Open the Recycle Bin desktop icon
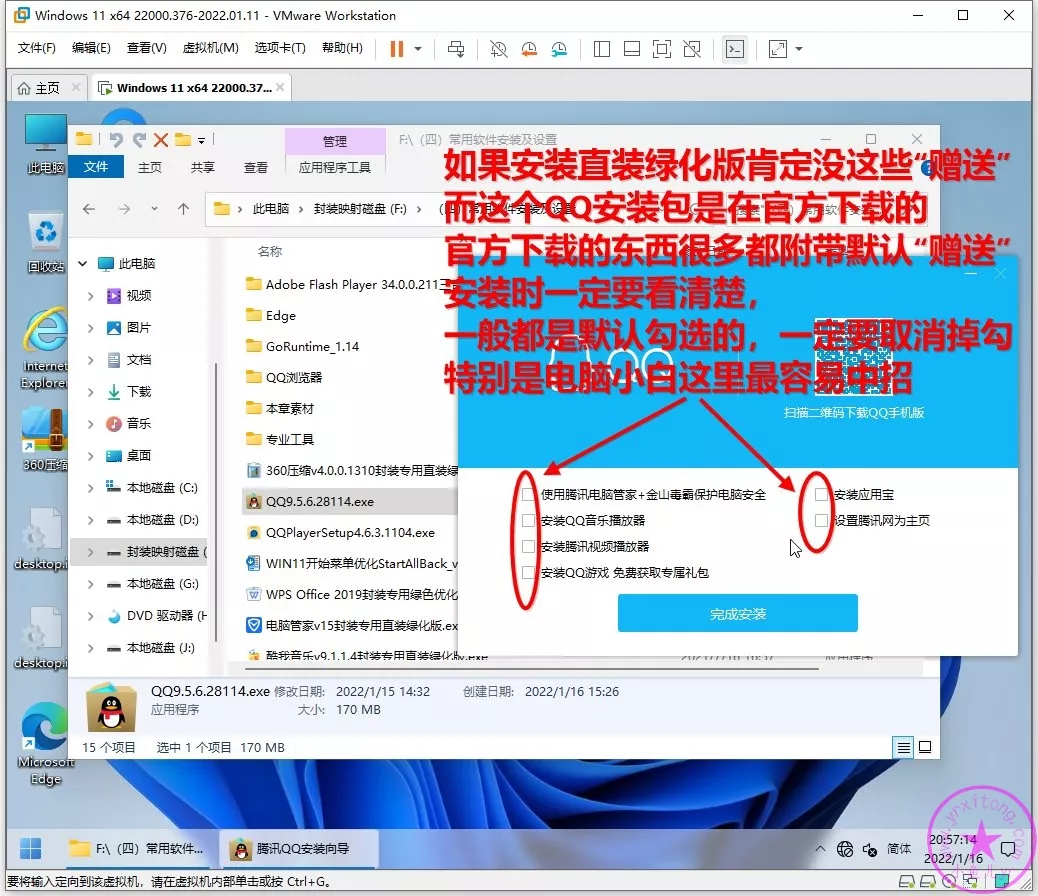The image size is (1038, 896). [45, 234]
